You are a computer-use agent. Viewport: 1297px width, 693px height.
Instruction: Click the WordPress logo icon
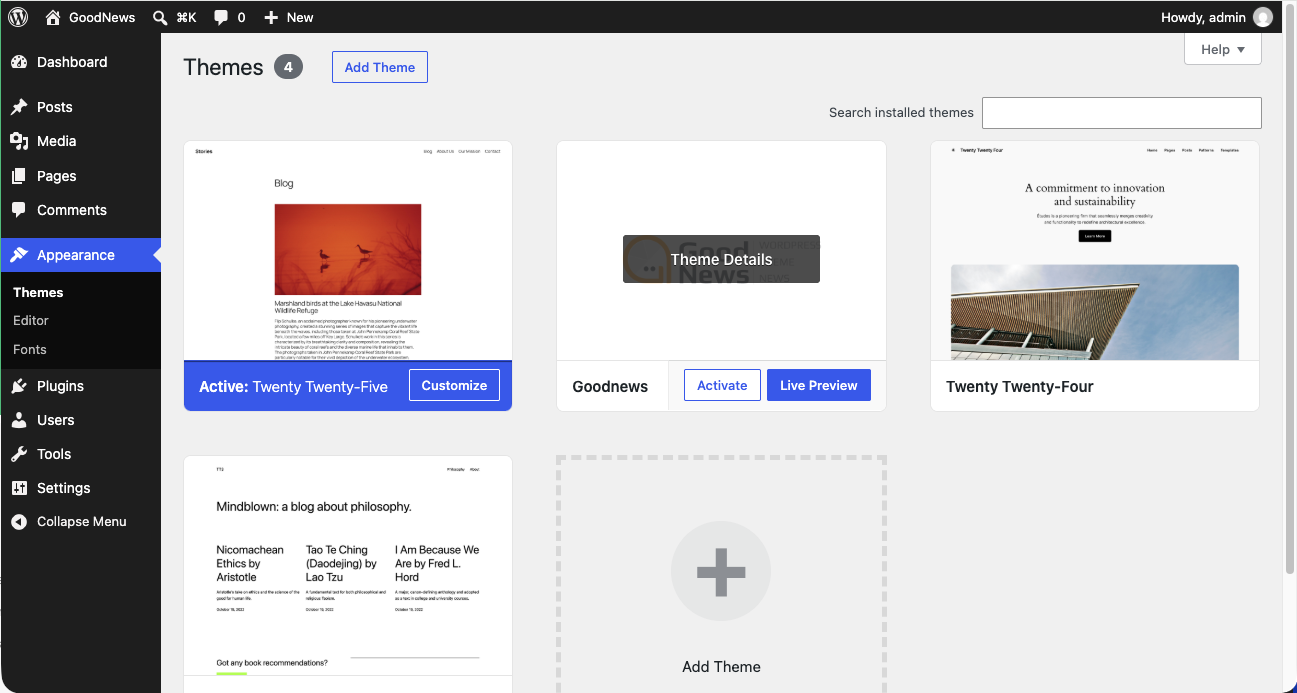pos(18,17)
